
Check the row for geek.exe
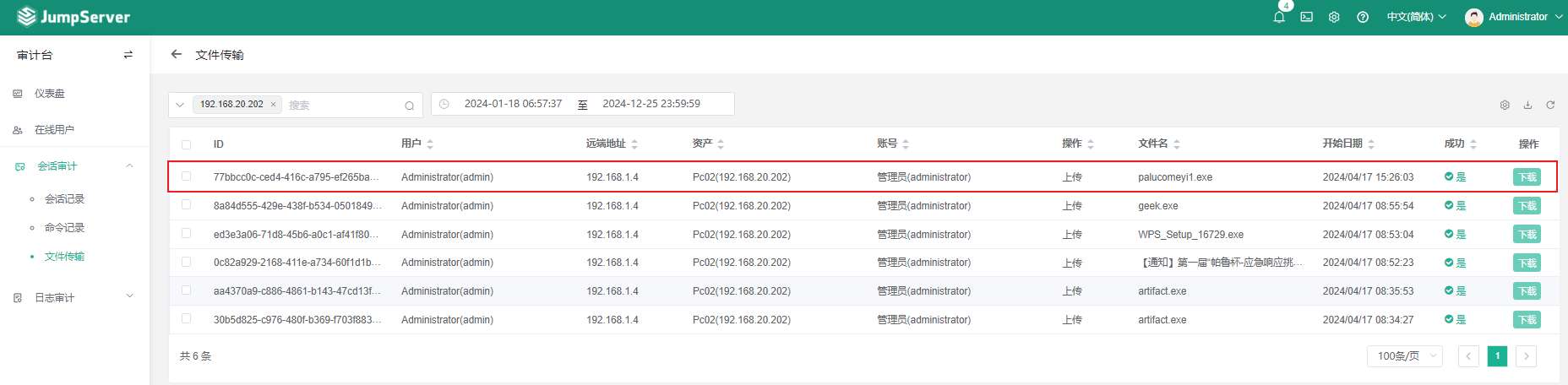pos(187,205)
